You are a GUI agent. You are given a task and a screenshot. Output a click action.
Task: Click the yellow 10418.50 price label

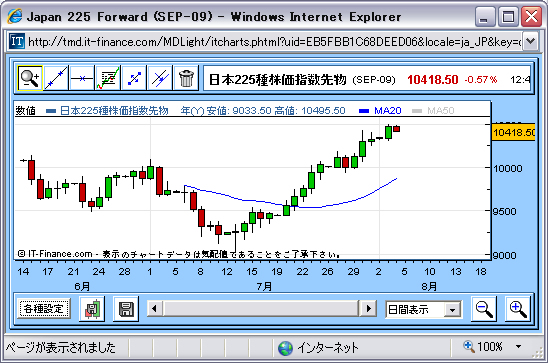click(x=513, y=132)
